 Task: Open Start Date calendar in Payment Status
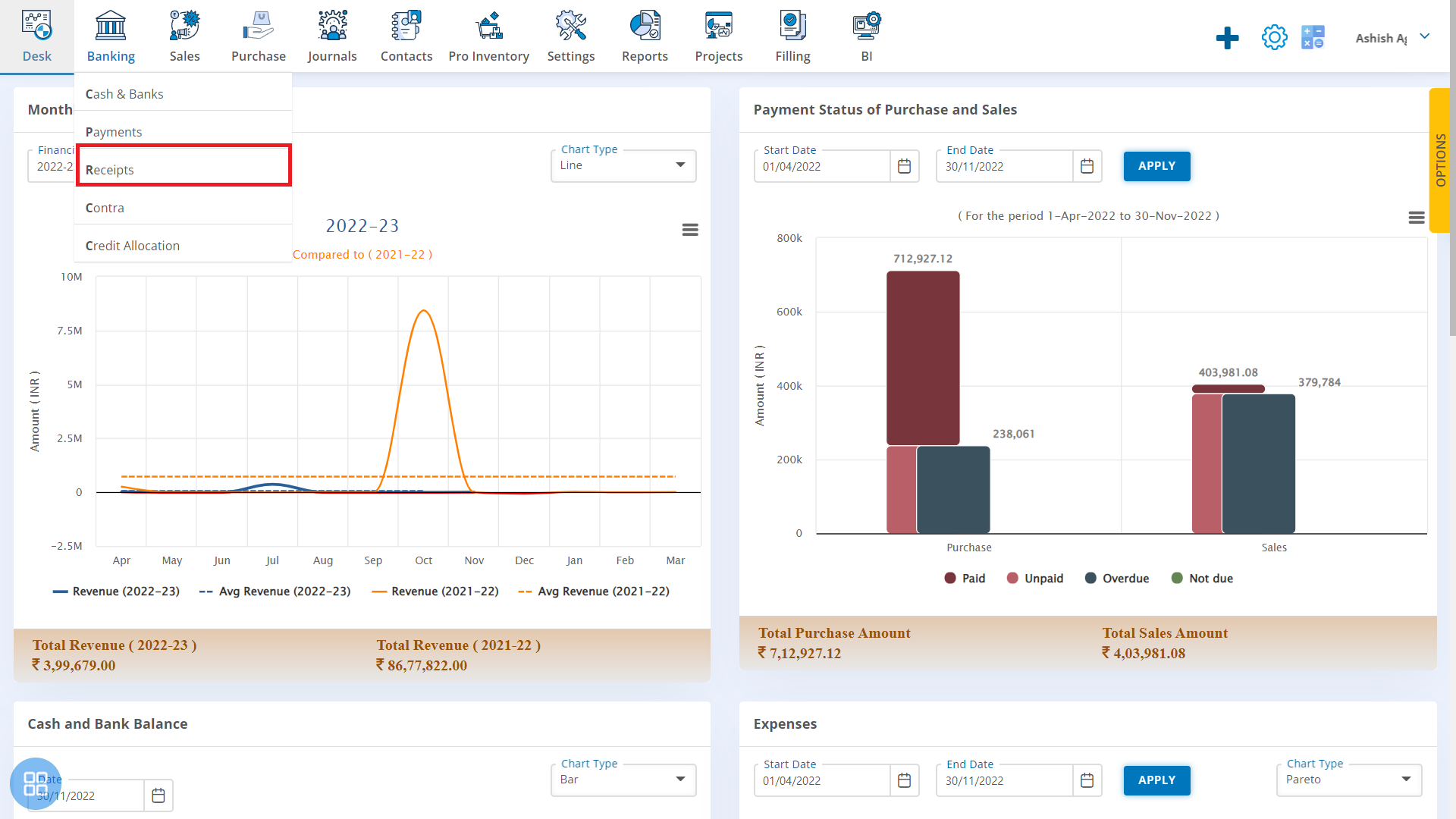(x=904, y=166)
